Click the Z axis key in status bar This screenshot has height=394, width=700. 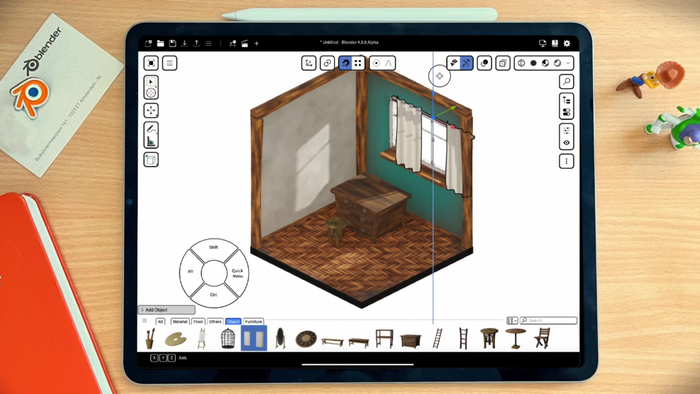point(171,358)
